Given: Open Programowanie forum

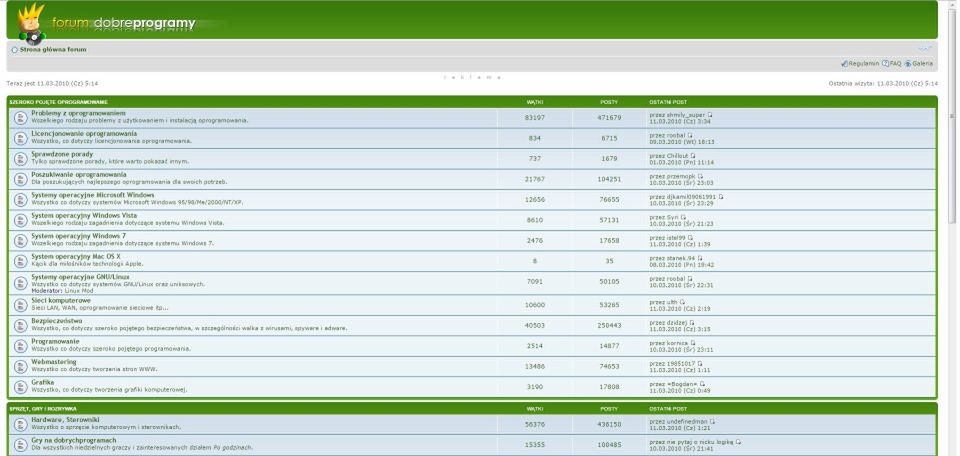Looking at the screenshot, I should 56,342.
